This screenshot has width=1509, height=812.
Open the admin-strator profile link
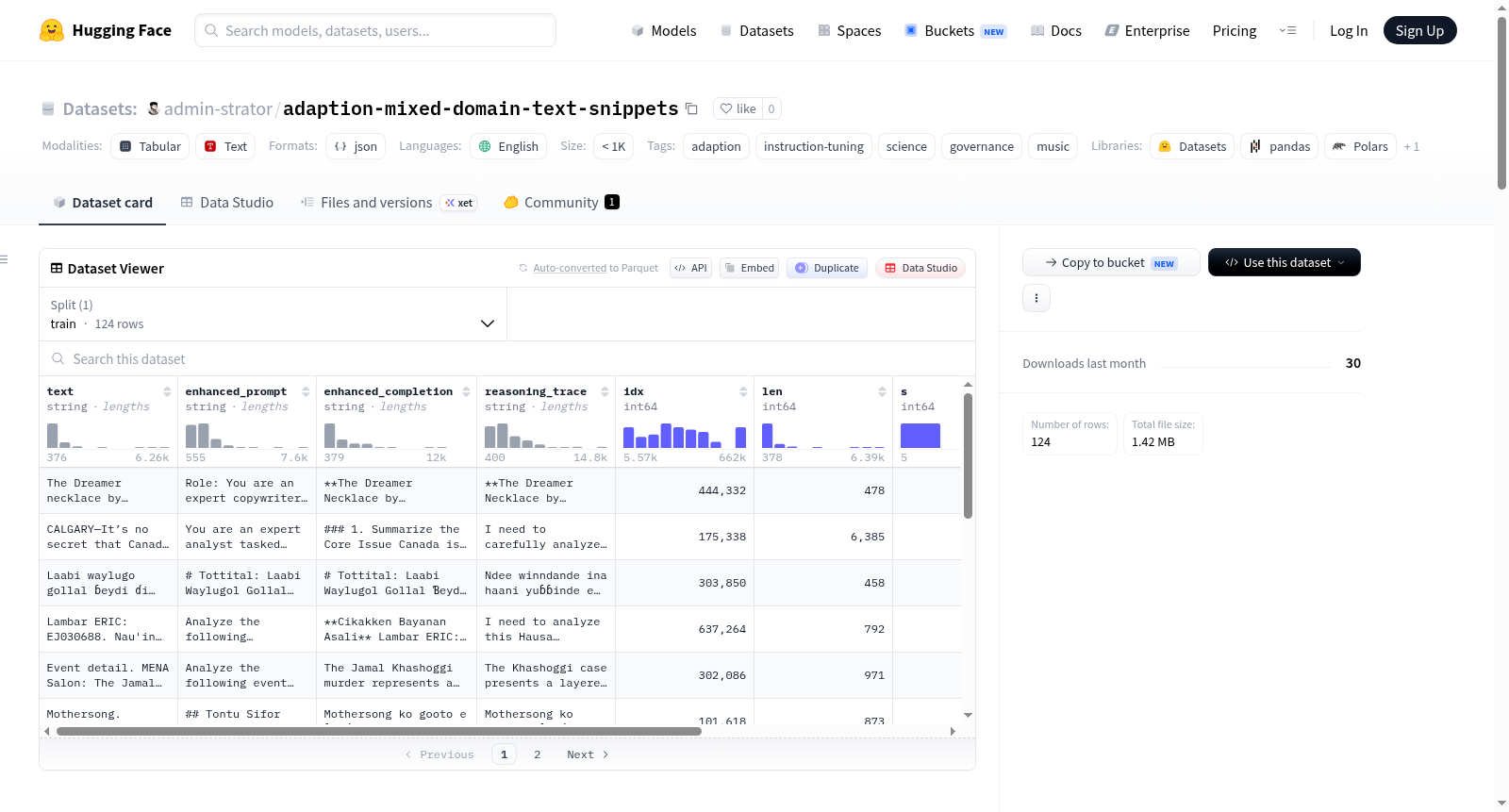218,108
